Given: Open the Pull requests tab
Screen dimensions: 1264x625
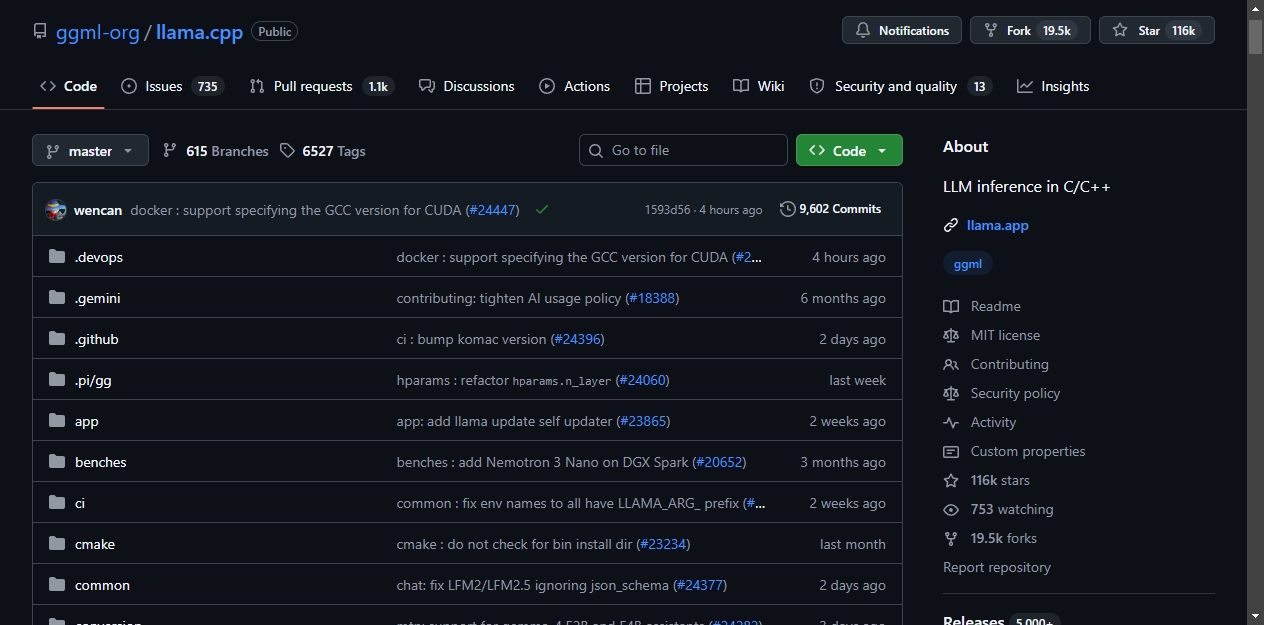Looking at the screenshot, I should (321, 86).
